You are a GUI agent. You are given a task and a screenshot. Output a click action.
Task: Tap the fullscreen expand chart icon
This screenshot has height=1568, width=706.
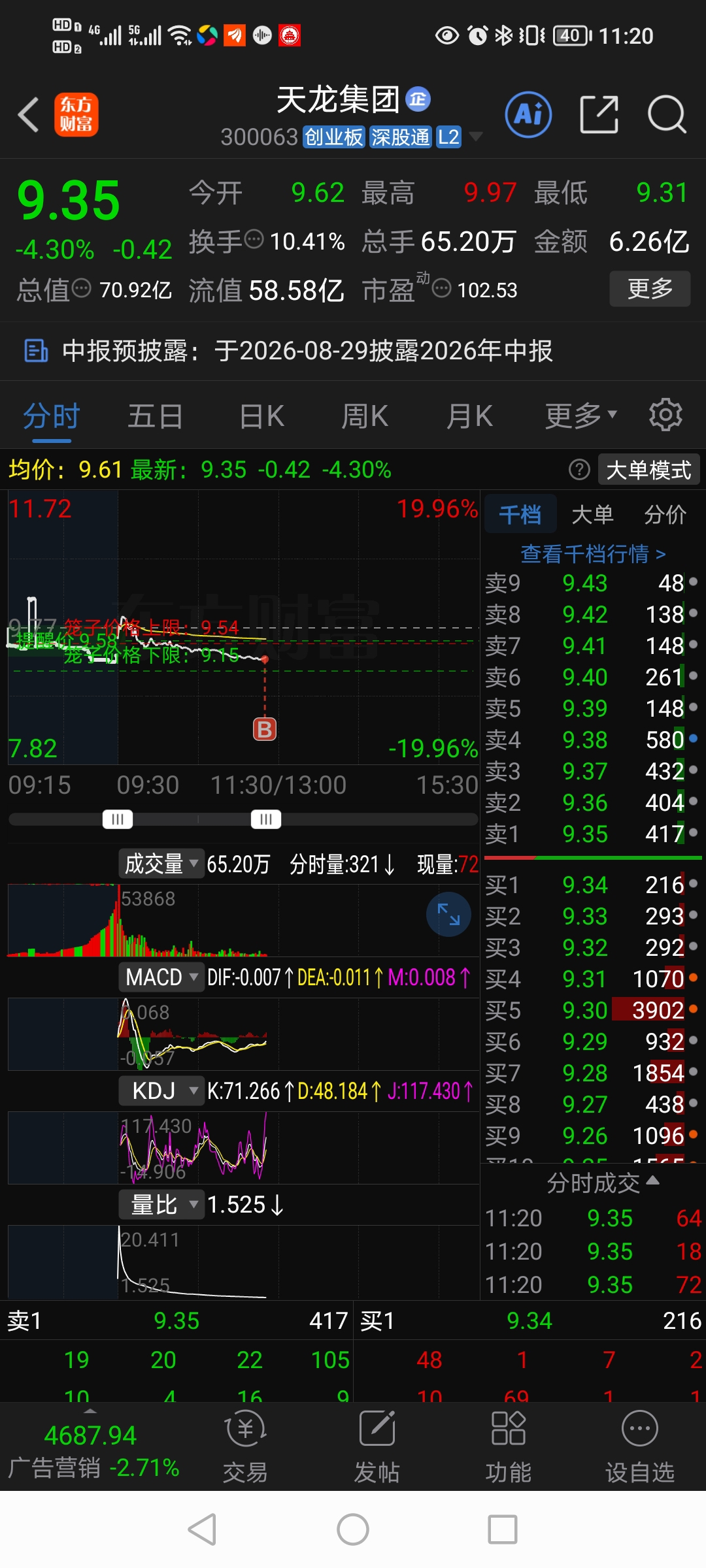click(448, 915)
